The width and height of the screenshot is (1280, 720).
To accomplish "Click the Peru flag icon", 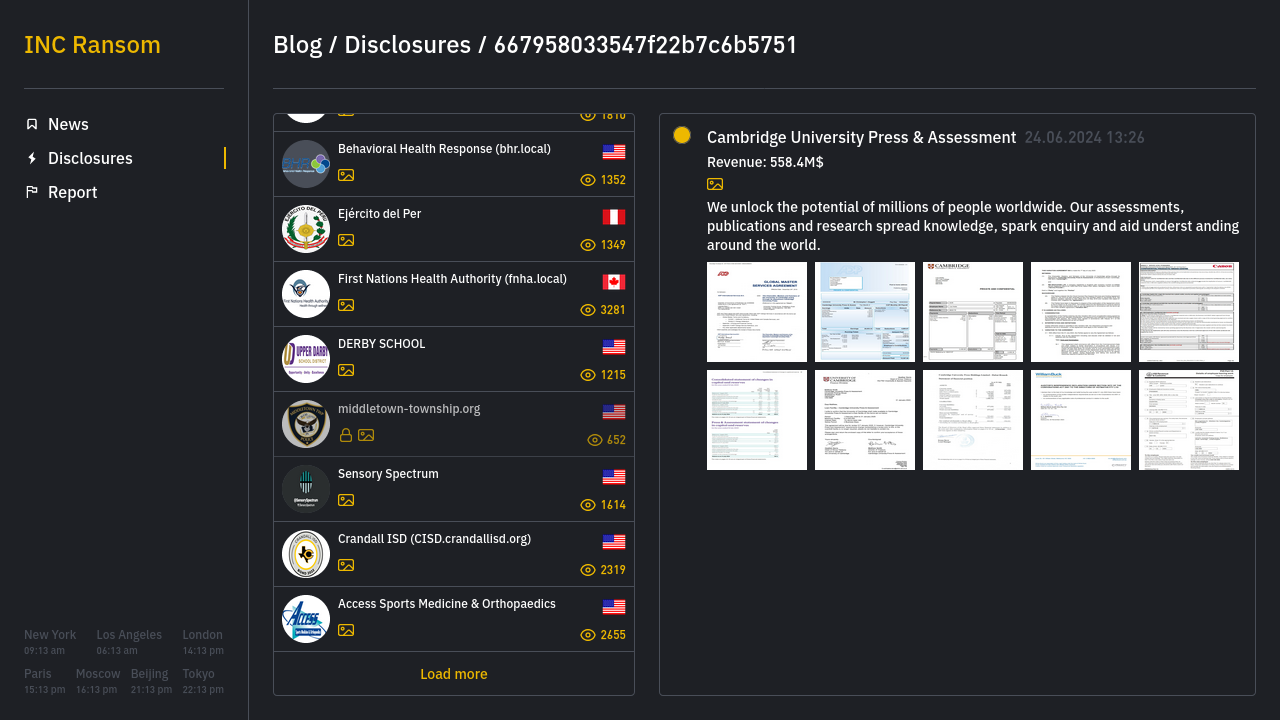I will click(614, 217).
